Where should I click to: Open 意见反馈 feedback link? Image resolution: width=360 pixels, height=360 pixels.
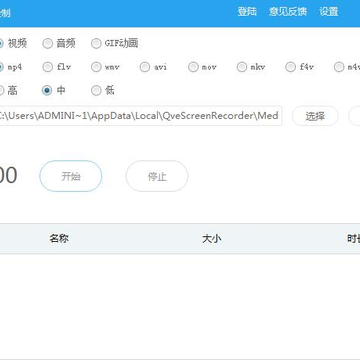pyautogui.click(x=288, y=12)
